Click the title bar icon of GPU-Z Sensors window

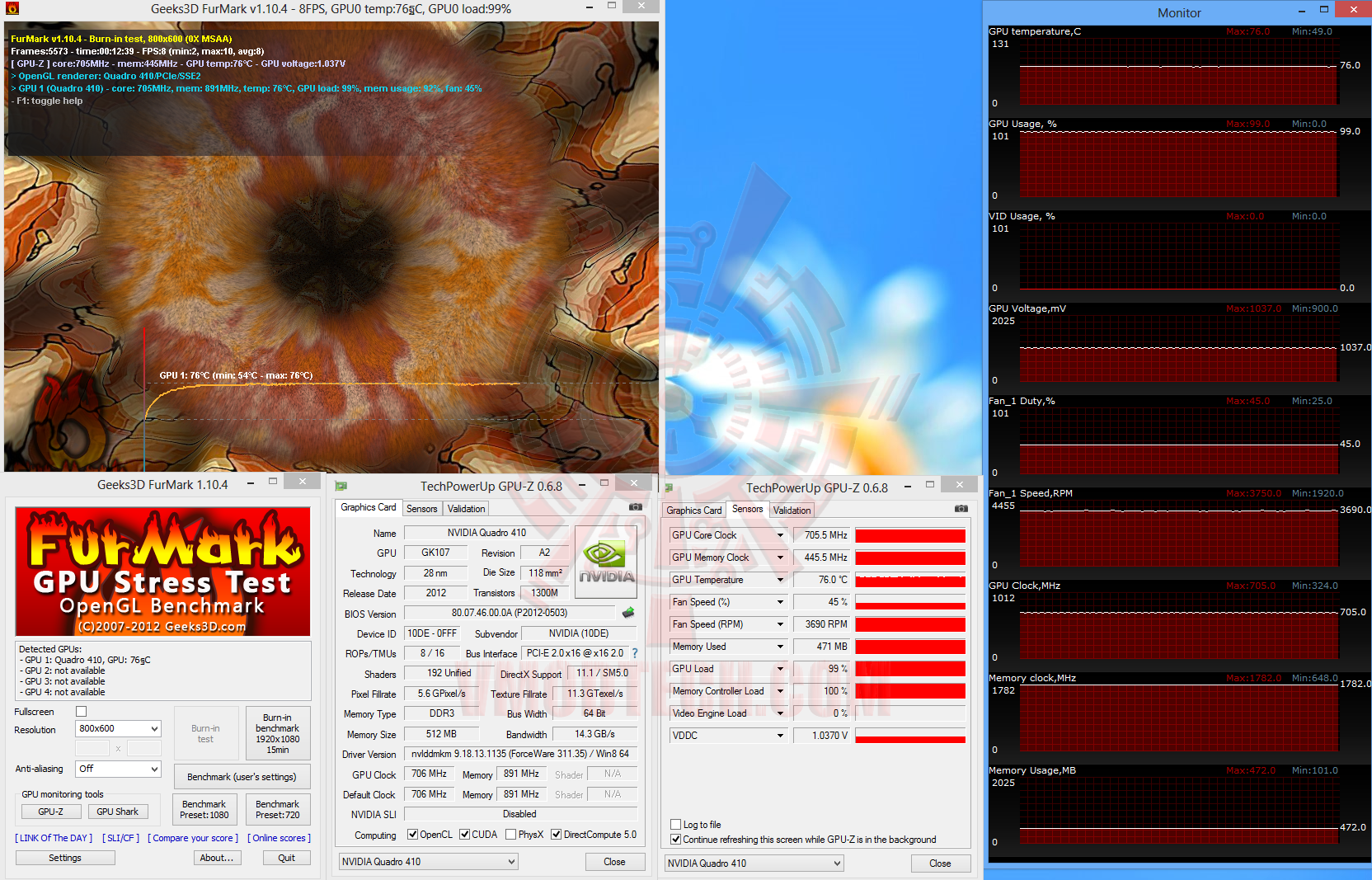pos(670,488)
